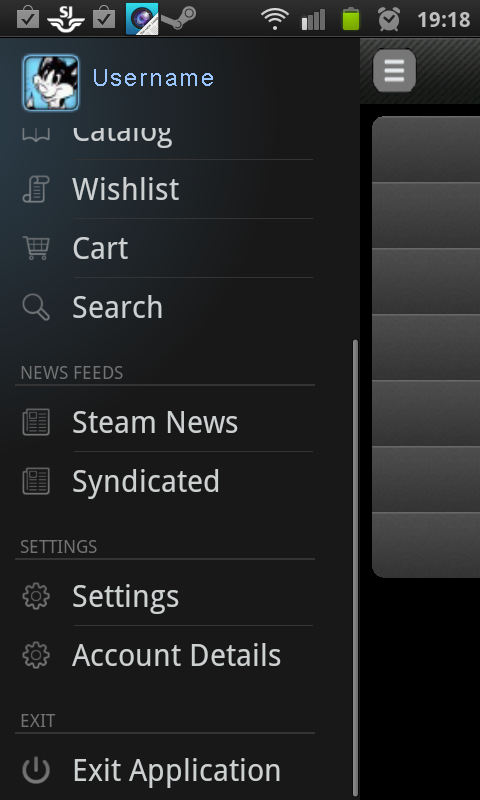Open the Catalog menu entry
The height and width of the screenshot is (800, 480).
click(x=164, y=135)
